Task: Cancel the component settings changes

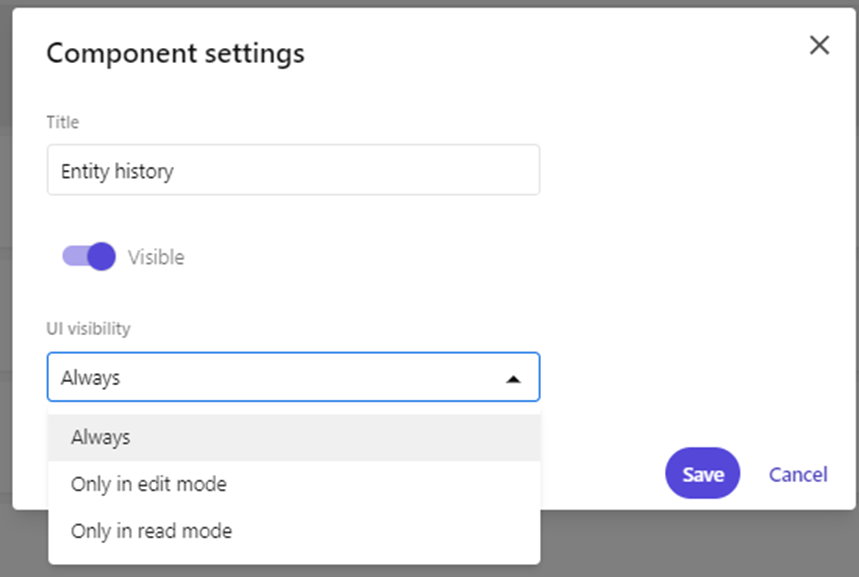Action: [x=797, y=474]
